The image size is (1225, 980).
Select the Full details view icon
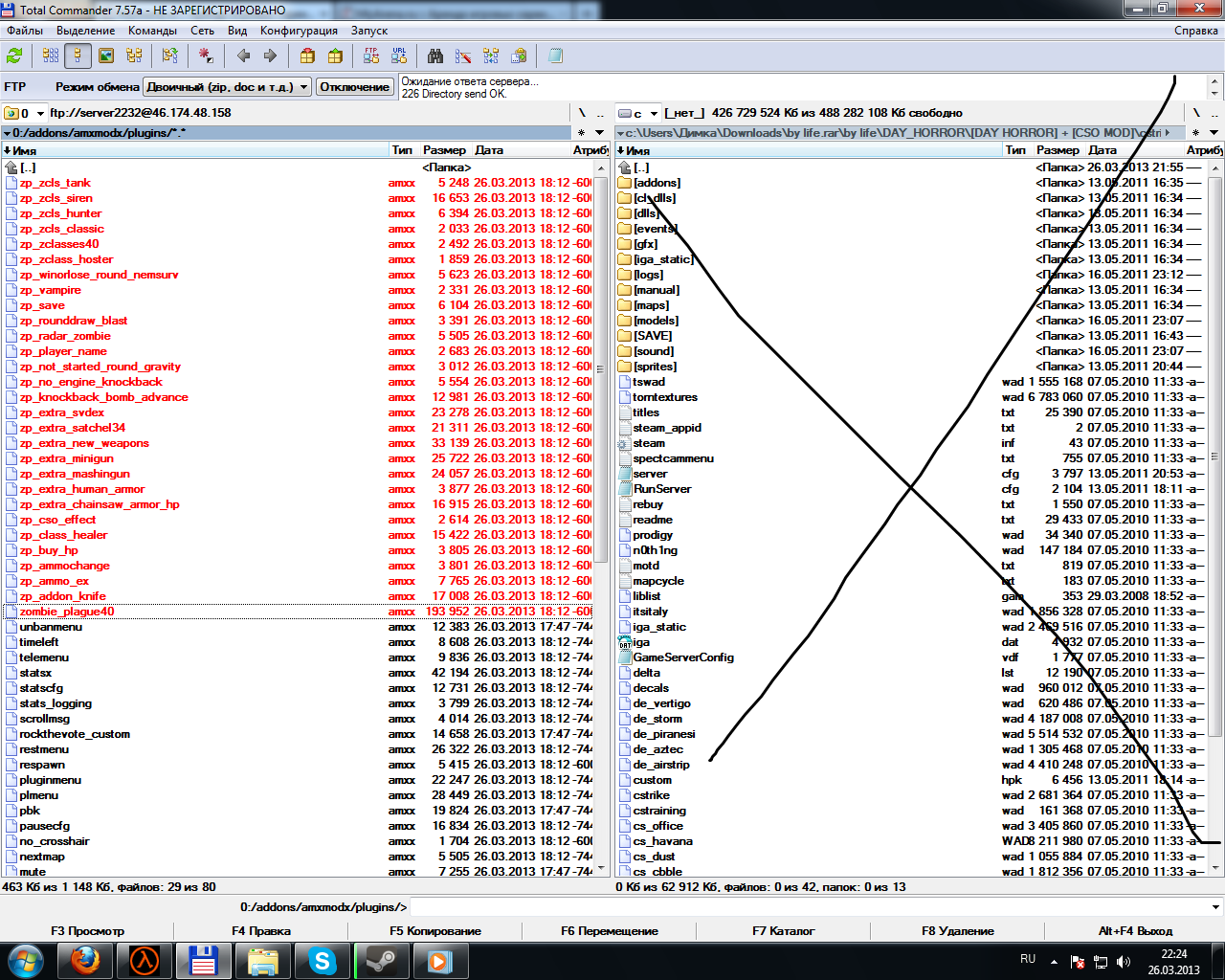(x=78, y=56)
